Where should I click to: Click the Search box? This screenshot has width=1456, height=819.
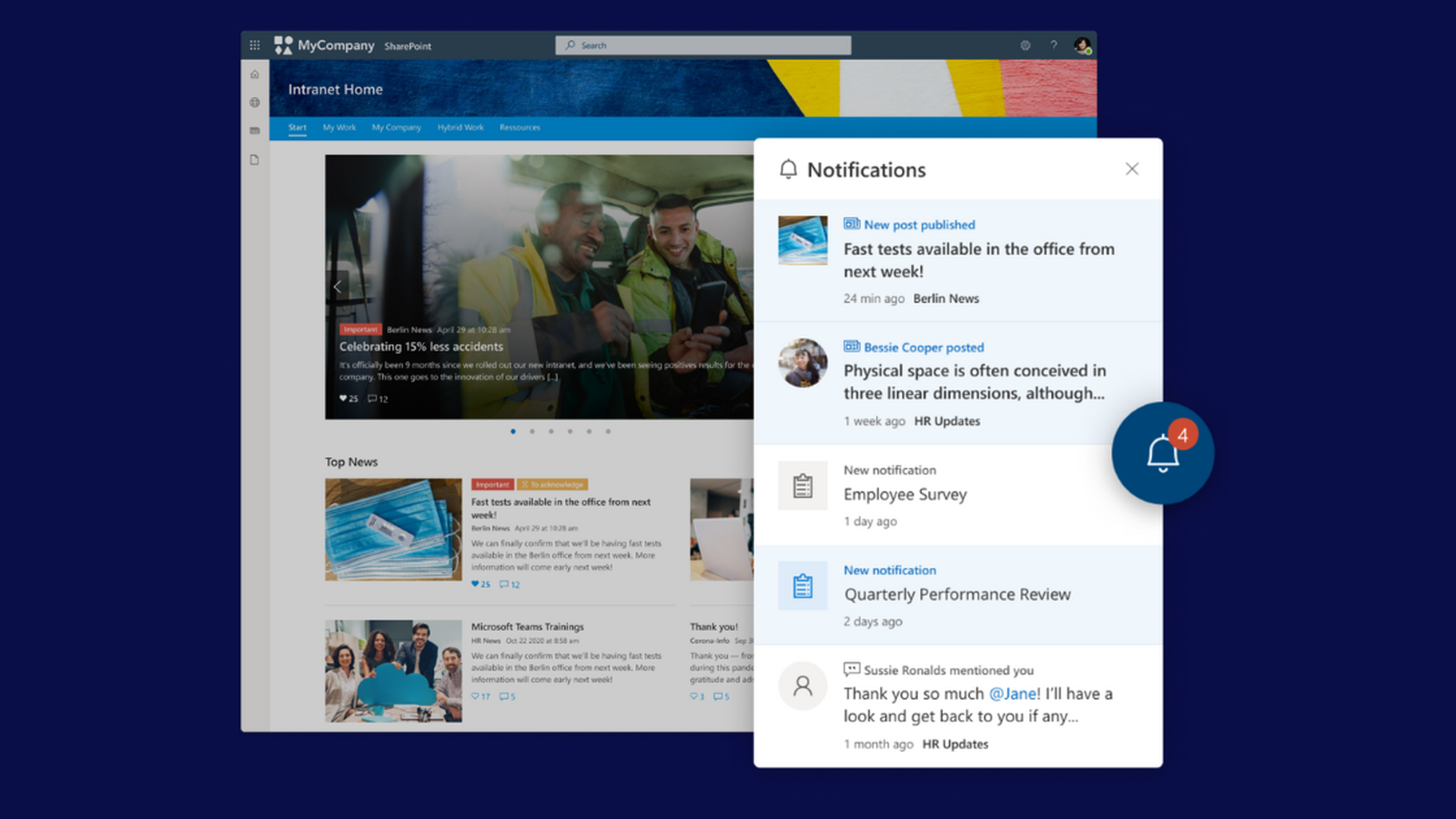[703, 45]
